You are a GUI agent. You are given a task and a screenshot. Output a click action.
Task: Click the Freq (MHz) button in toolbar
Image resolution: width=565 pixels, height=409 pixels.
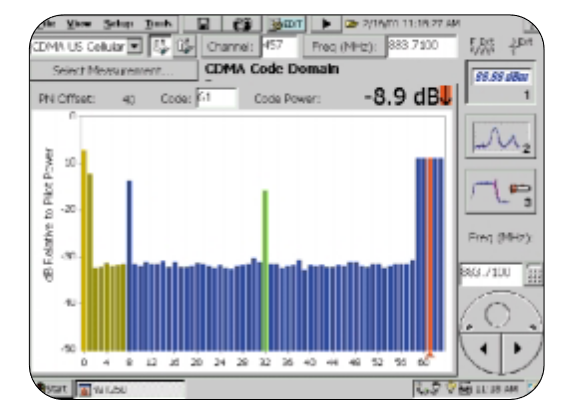click(344, 46)
